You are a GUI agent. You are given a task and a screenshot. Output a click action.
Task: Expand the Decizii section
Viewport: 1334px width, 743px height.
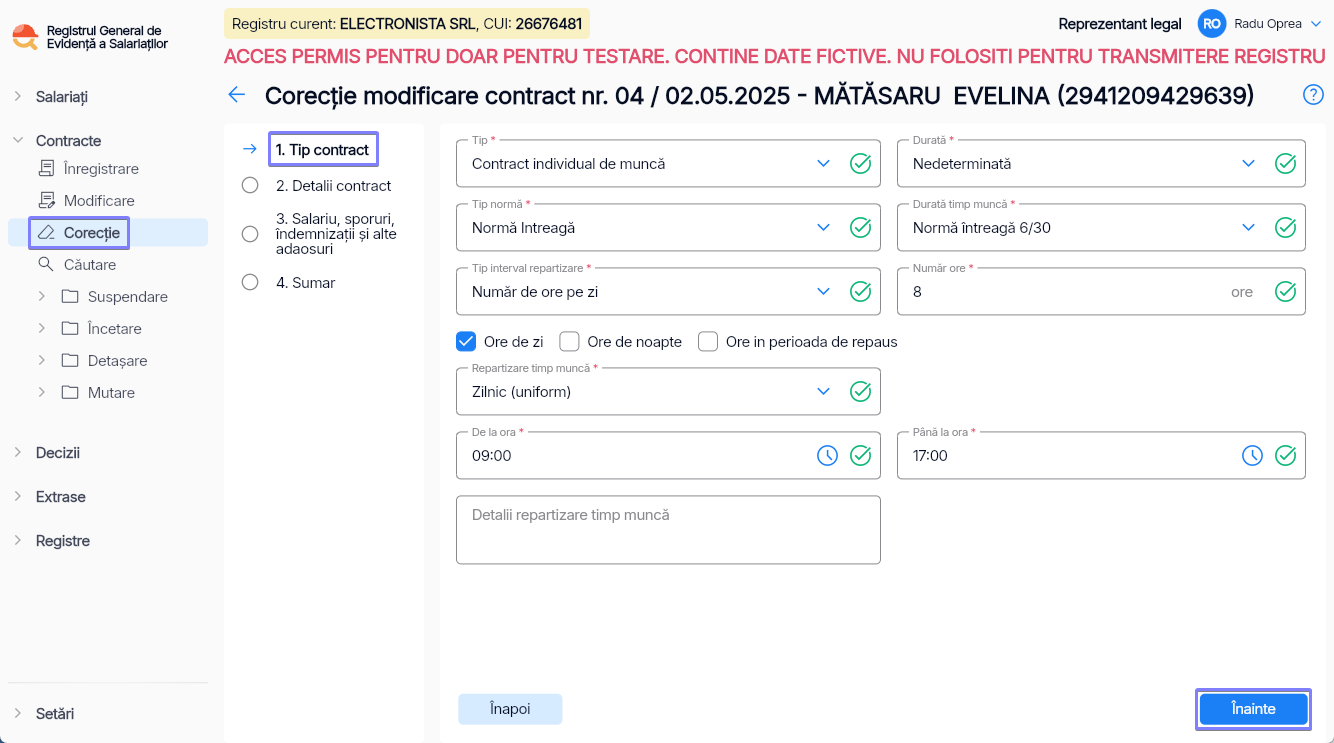(18, 452)
